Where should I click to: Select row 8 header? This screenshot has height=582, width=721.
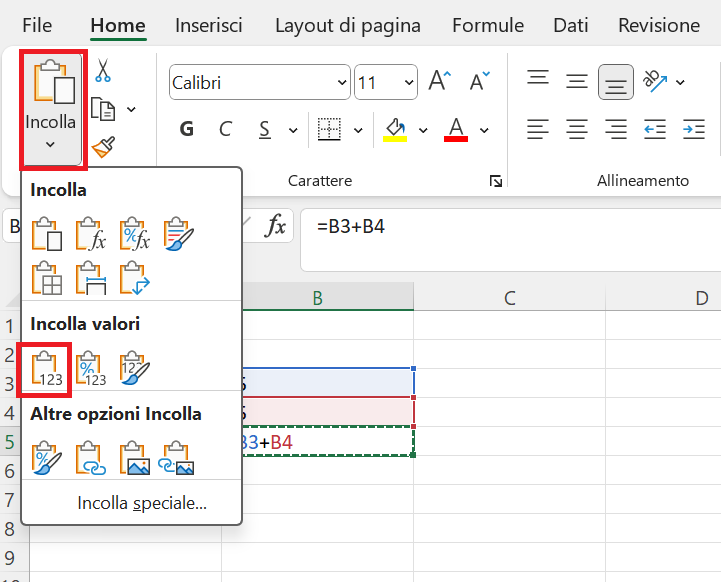click(10, 529)
